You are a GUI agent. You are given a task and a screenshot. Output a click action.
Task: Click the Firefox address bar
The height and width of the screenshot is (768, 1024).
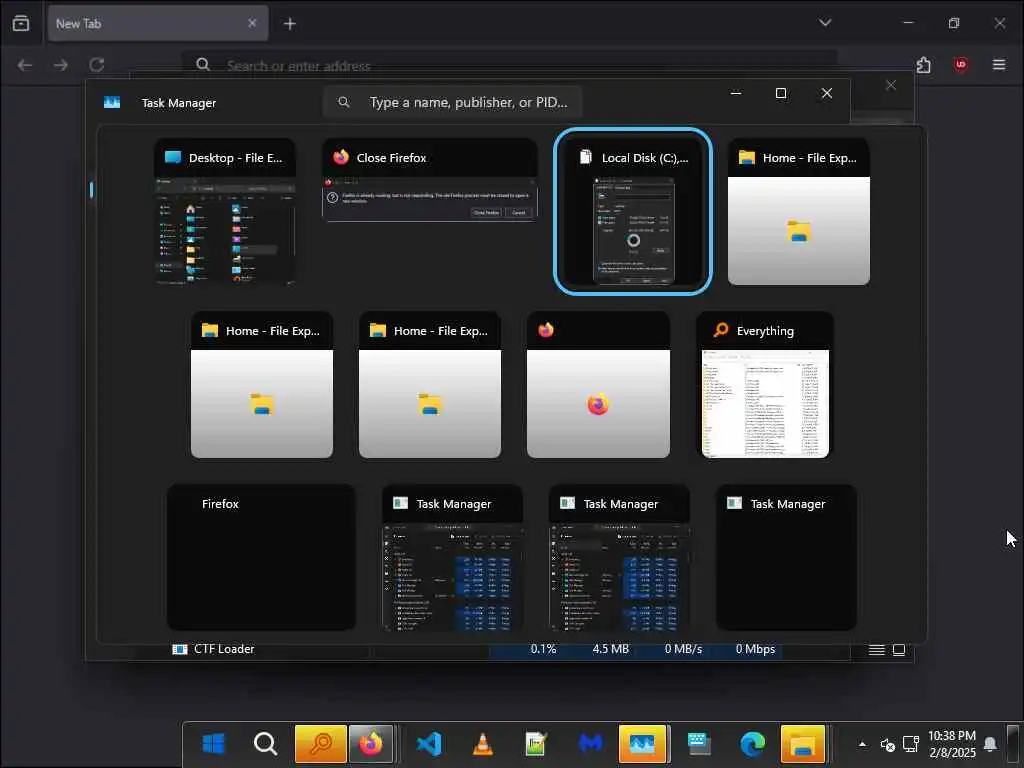click(x=509, y=65)
